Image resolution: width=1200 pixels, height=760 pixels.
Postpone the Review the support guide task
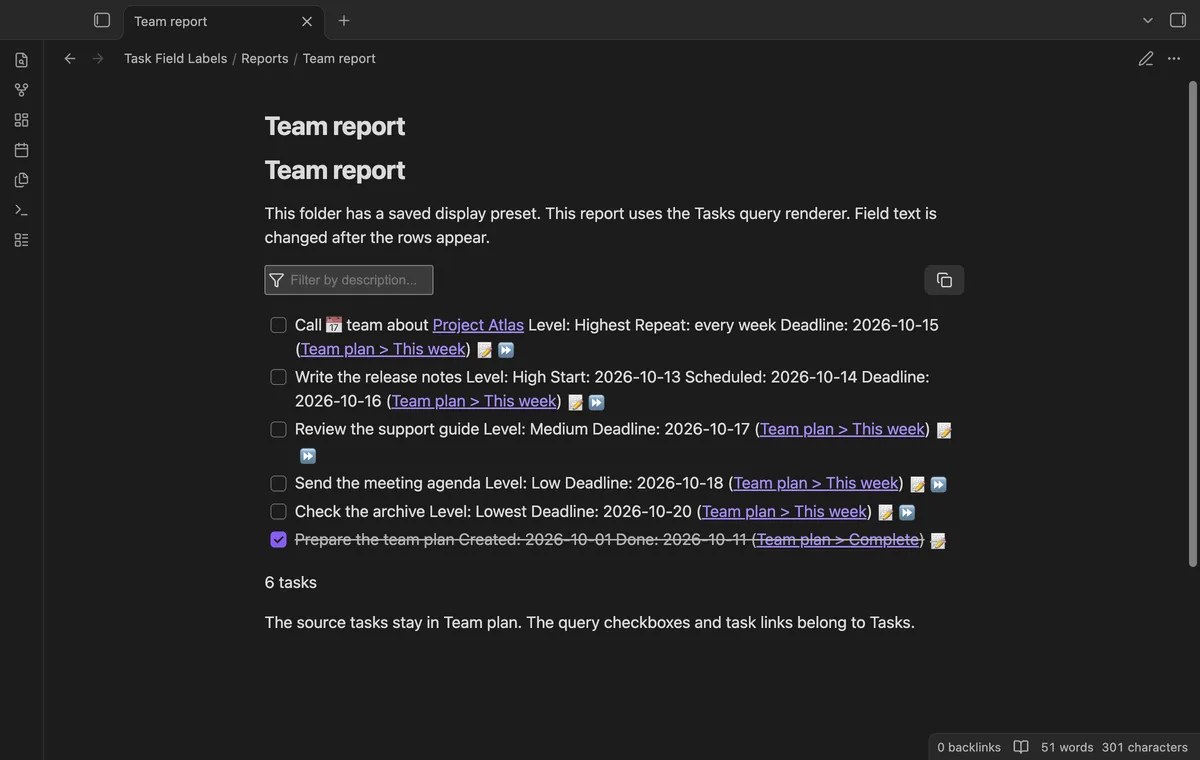tap(308, 456)
